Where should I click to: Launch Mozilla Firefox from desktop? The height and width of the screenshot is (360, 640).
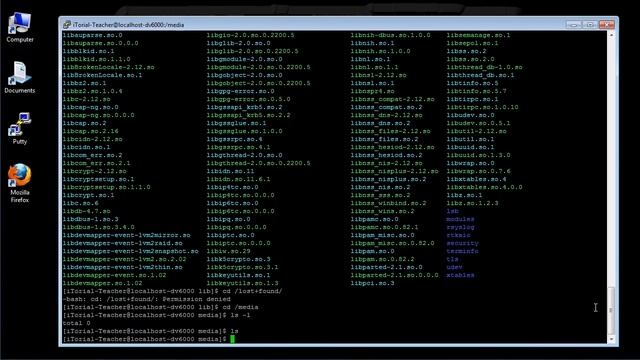pos(20,183)
